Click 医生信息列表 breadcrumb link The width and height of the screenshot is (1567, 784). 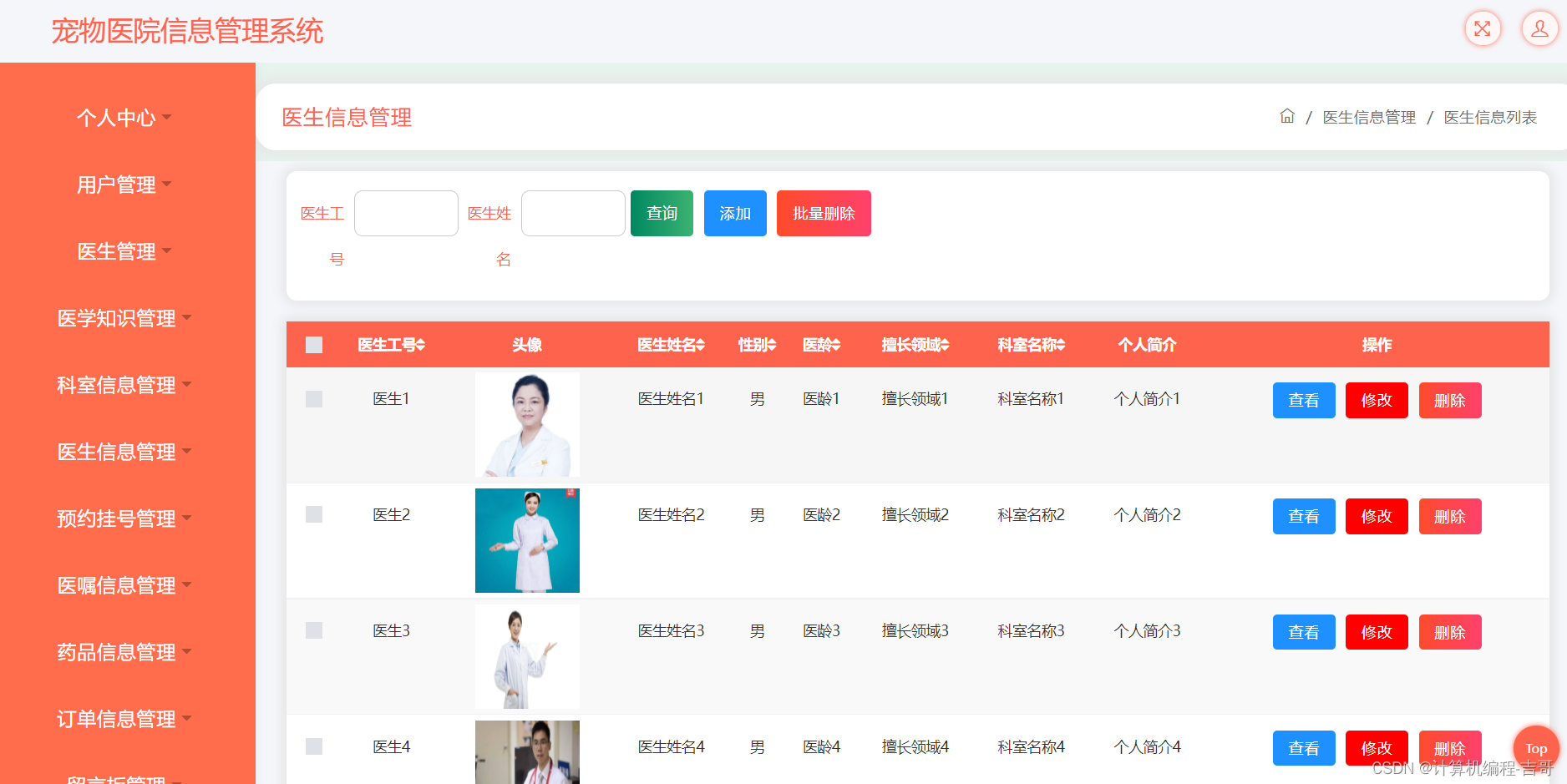point(1491,117)
